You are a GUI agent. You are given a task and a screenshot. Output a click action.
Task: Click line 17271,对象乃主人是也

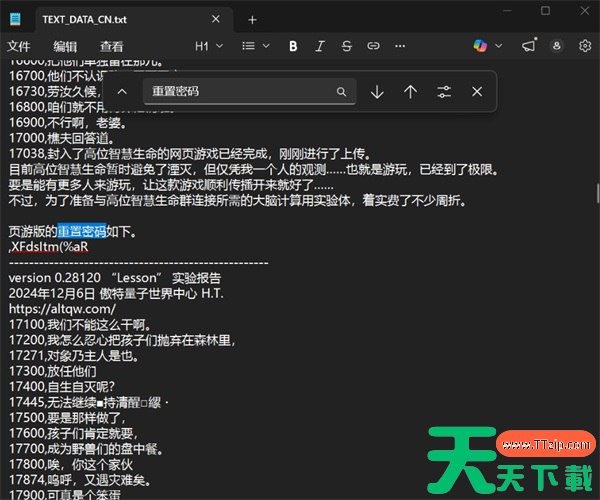(74, 356)
